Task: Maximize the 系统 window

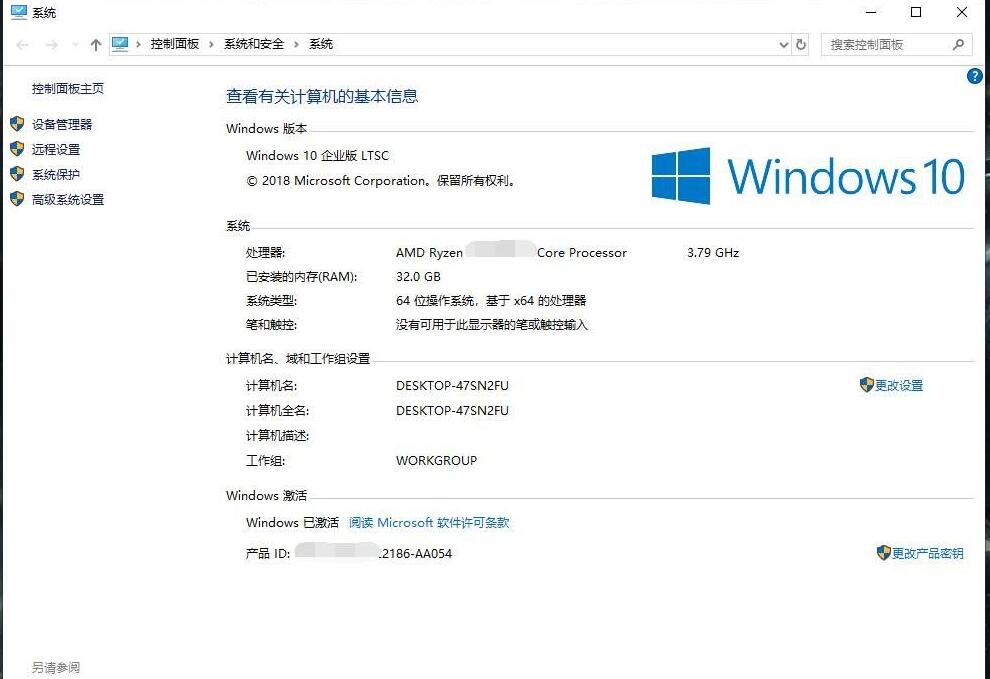Action: coord(916,12)
